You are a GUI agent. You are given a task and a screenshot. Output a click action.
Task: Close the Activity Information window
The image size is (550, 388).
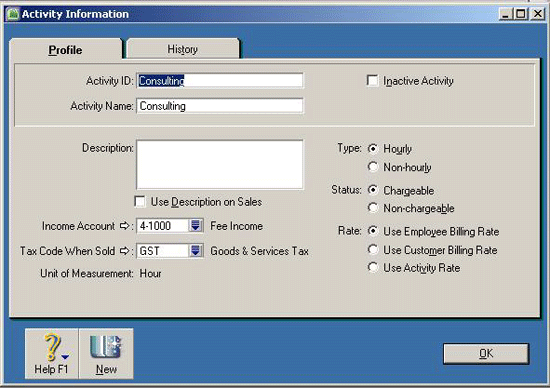(537, 14)
